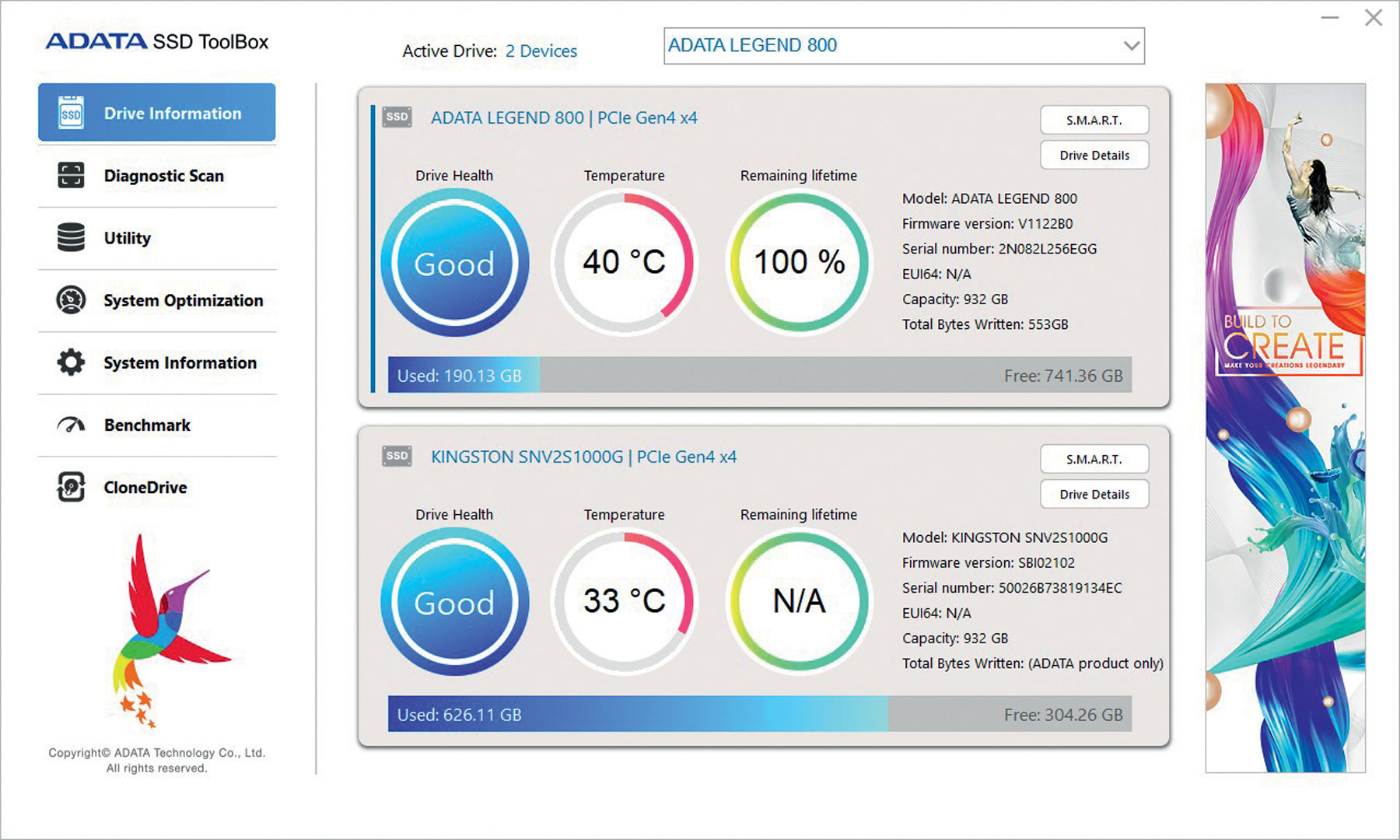Click SSD icon beside KINGSTON SNV2S1000G
The image size is (1400, 840).
397,457
